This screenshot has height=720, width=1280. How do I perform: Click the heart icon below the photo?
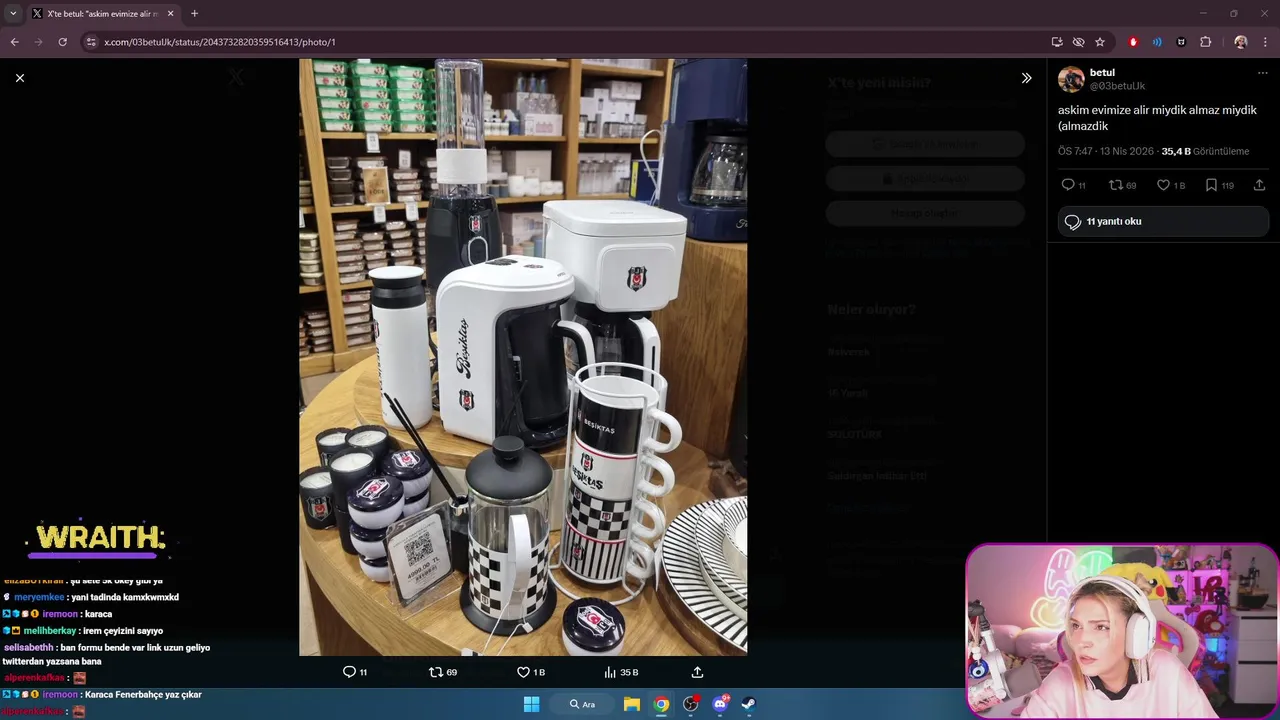coord(523,672)
